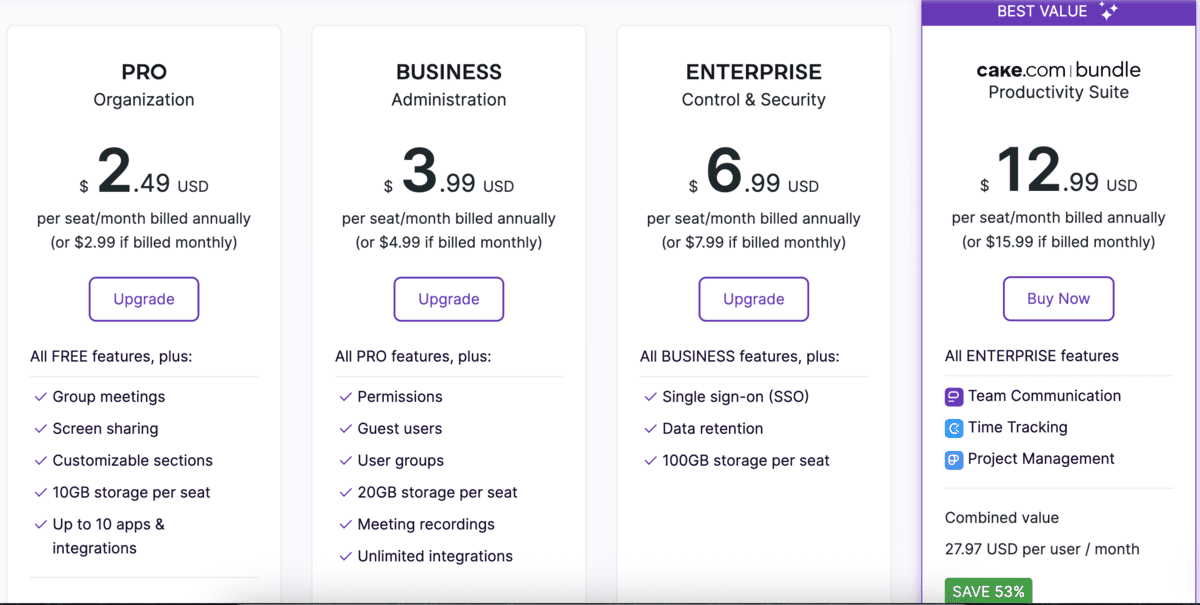
Task: Click the BEST VALUE banner
Action: (x=1058, y=11)
